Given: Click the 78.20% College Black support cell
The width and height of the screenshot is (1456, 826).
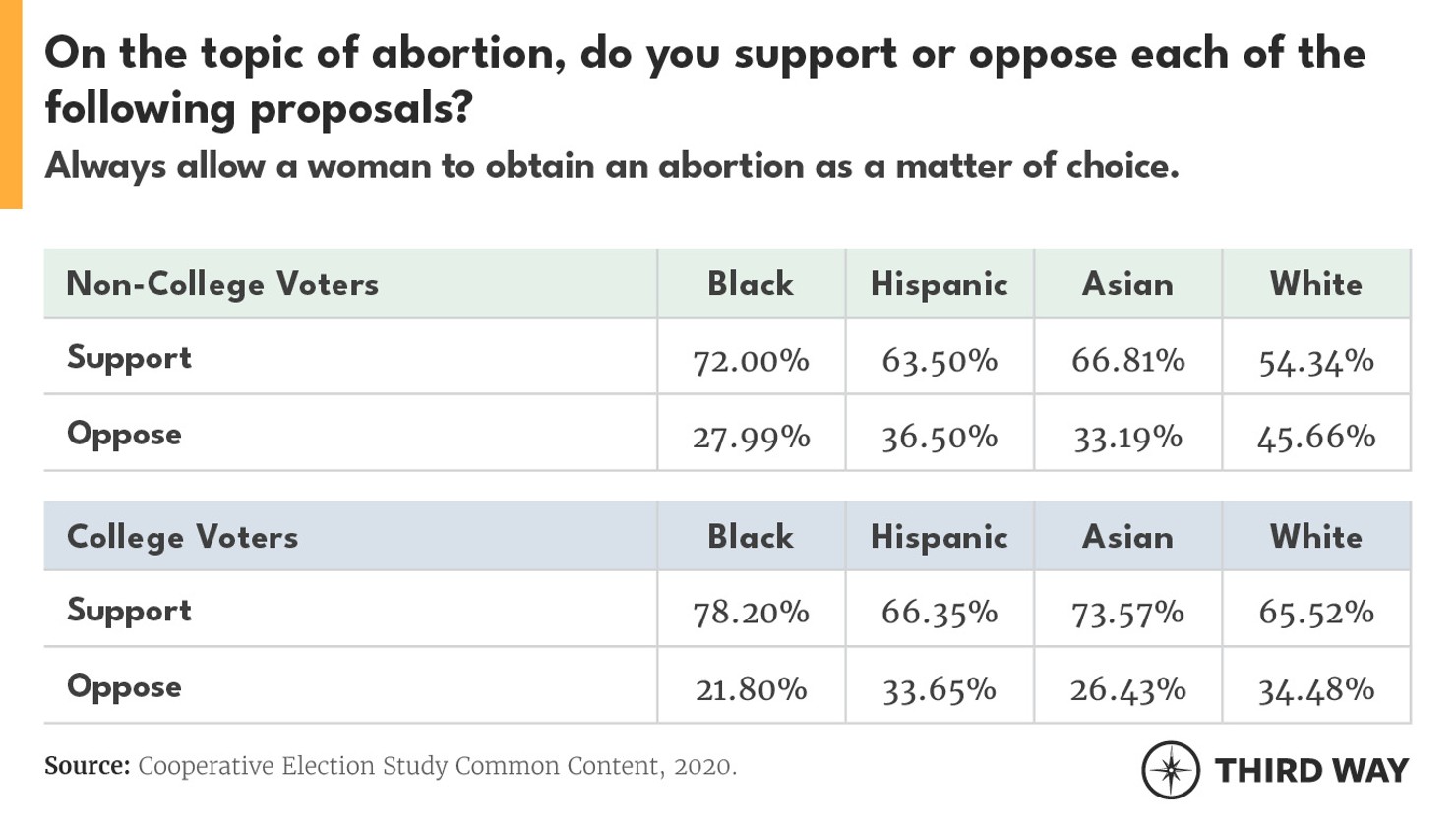Looking at the screenshot, I should (751, 613).
